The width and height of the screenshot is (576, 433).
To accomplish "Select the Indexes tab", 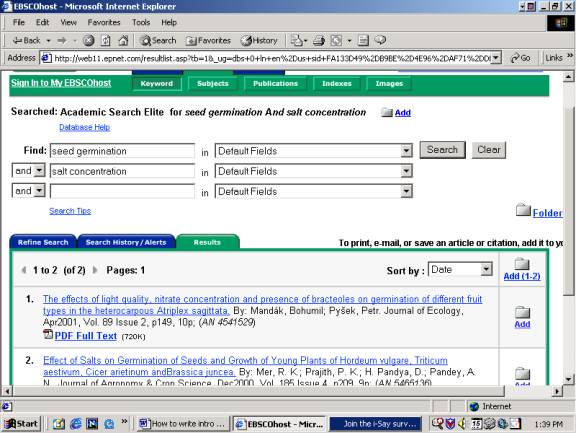I will (336, 84).
